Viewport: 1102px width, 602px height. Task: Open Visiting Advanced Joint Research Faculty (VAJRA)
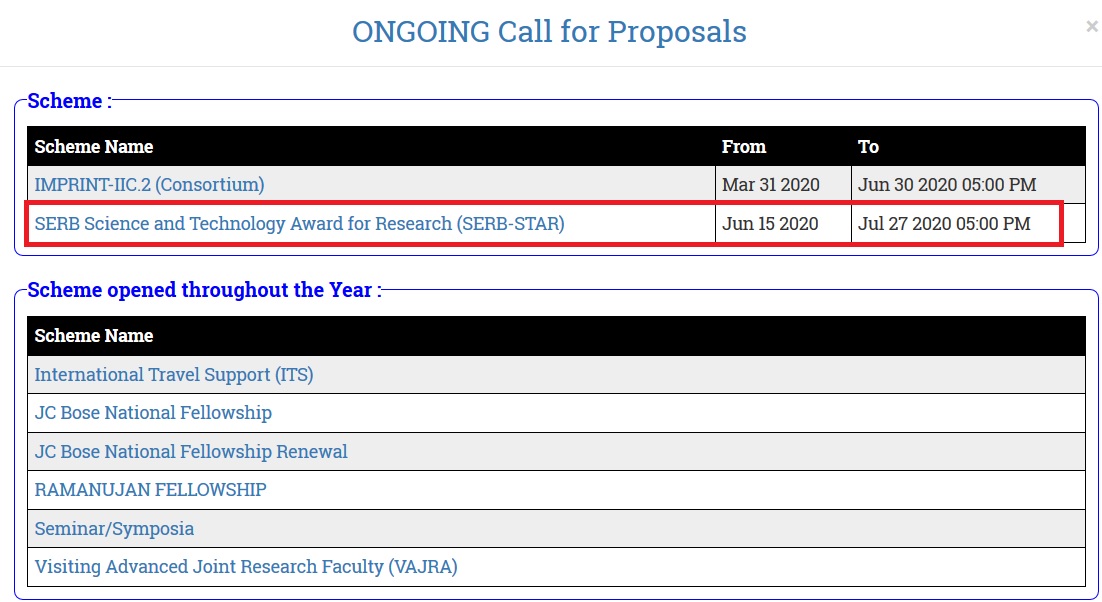[x=246, y=567]
